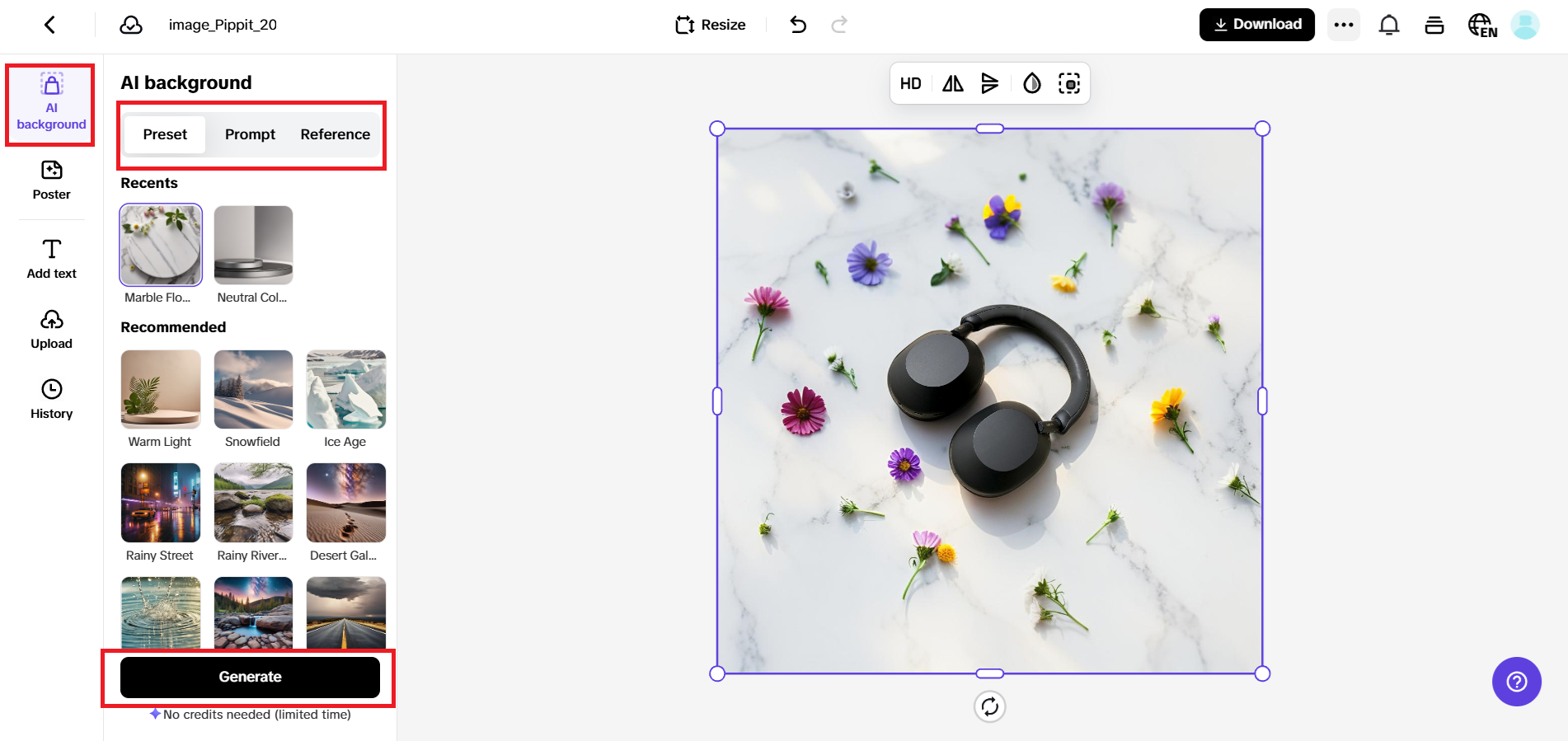Click the top-left corner selection handle
Screen dimensions: 1568x741
coord(717,129)
